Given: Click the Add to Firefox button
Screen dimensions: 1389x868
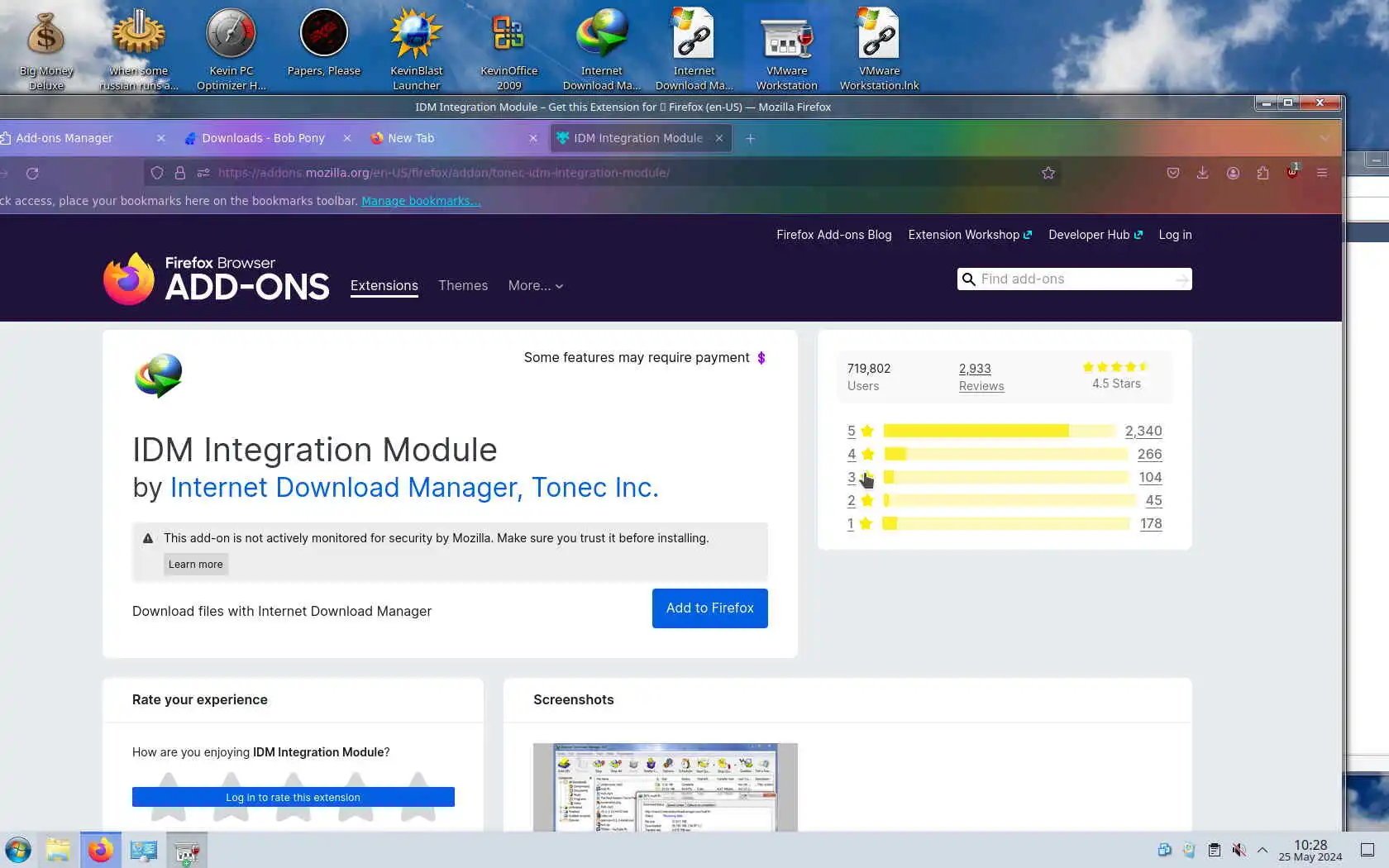Looking at the screenshot, I should (709, 608).
